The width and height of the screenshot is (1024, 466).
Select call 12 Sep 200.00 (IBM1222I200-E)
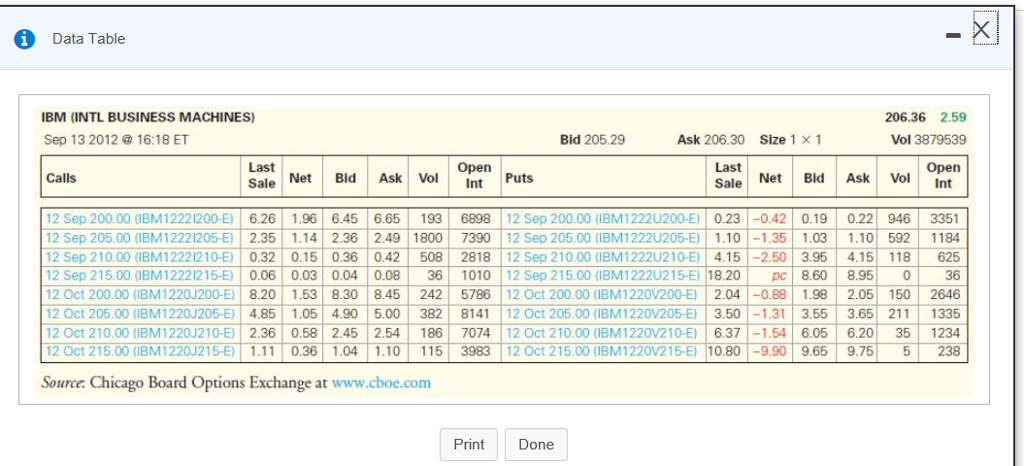point(140,219)
